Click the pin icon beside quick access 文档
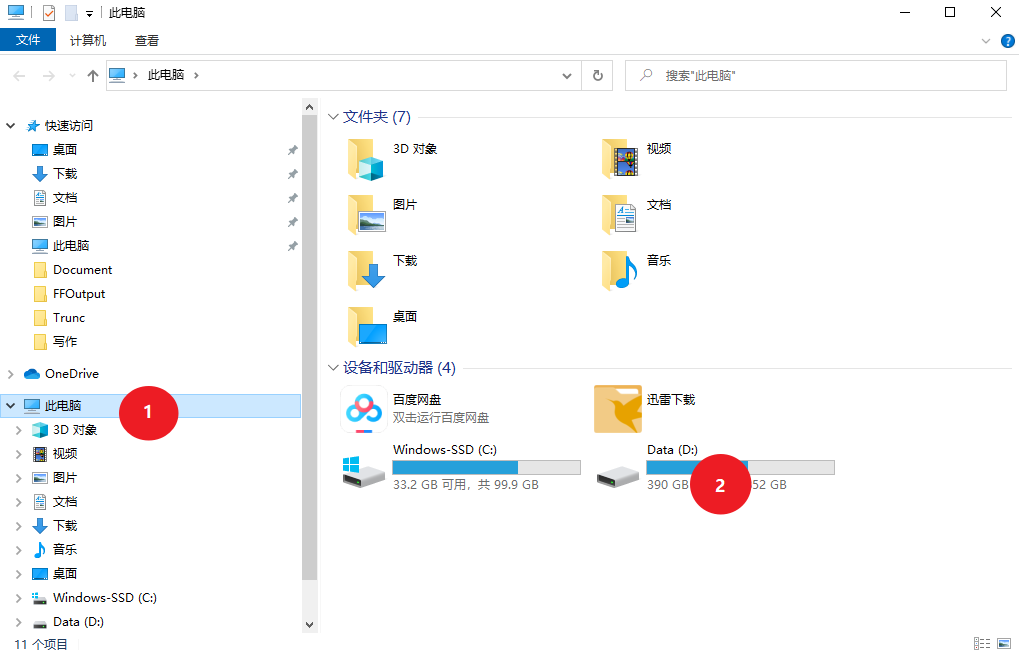Screen dimensions: 1019x656 pyautogui.click(x=292, y=198)
